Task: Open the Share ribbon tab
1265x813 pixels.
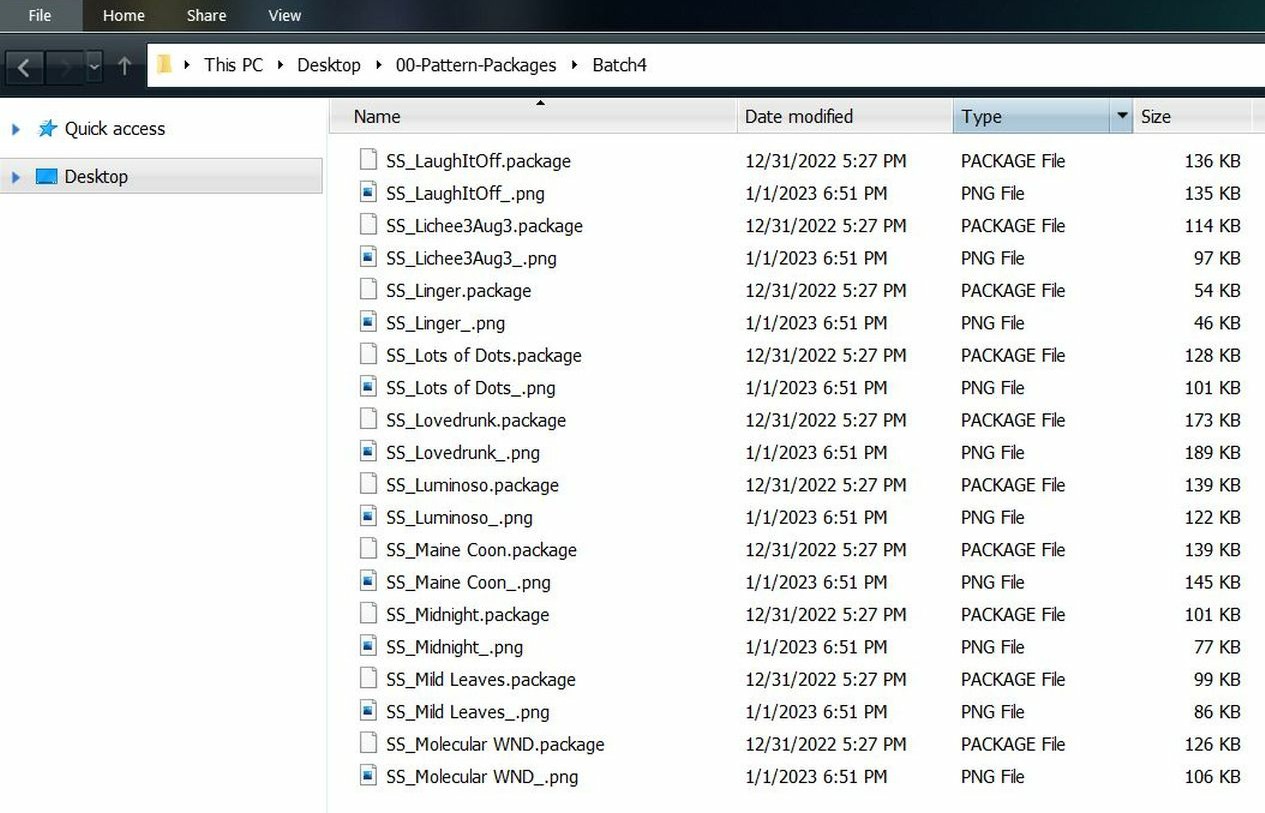Action: point(206,15)
